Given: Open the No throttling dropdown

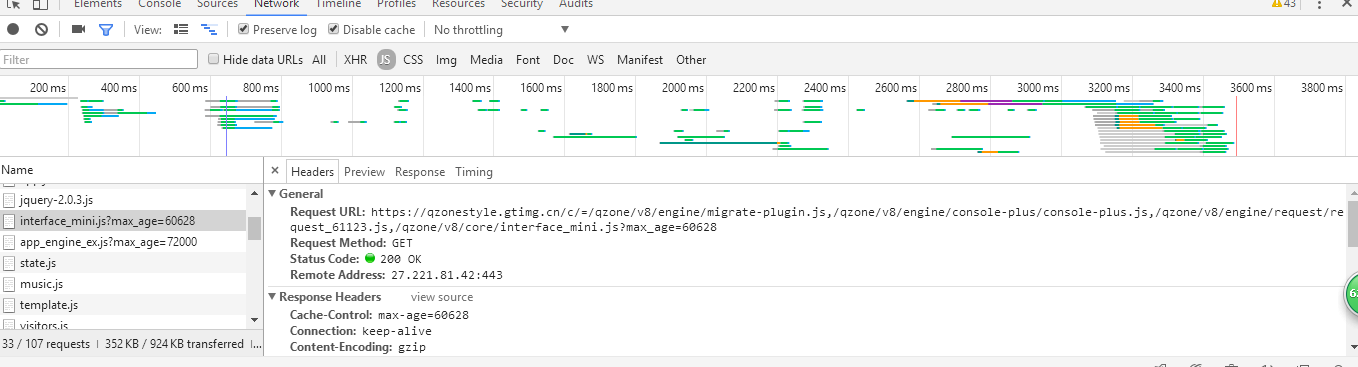Looking at the screenshot, I should click(x=501, y=30).
